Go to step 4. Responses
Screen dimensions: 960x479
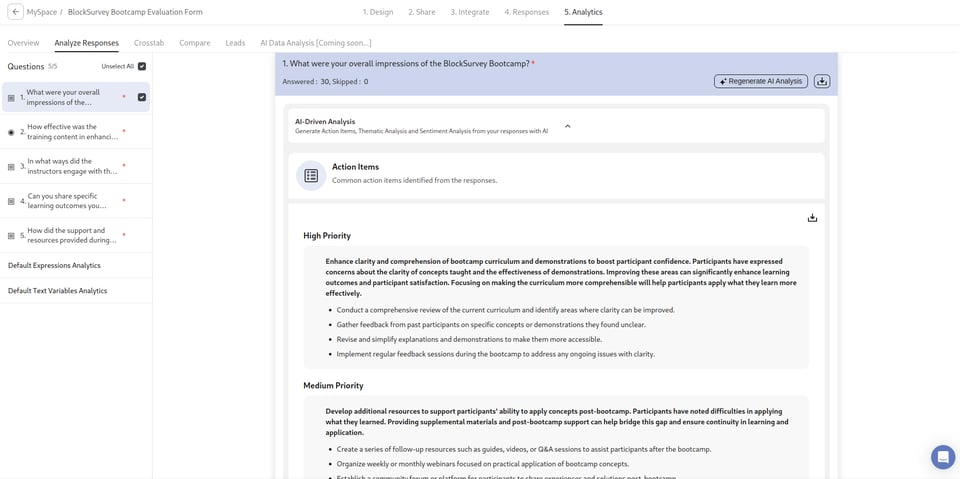[x=527, y=12]
